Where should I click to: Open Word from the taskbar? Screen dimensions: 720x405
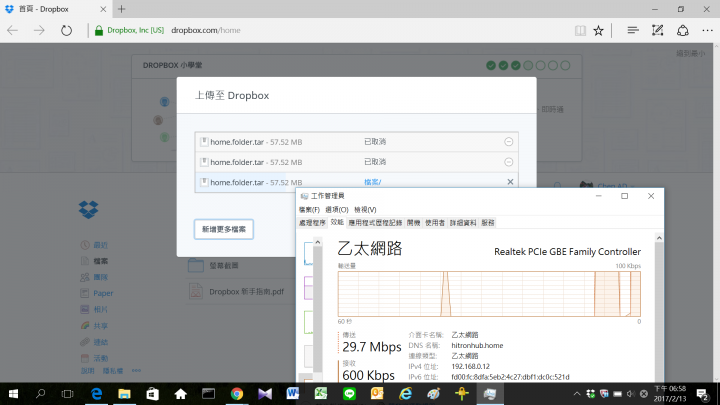pos(292,394)
